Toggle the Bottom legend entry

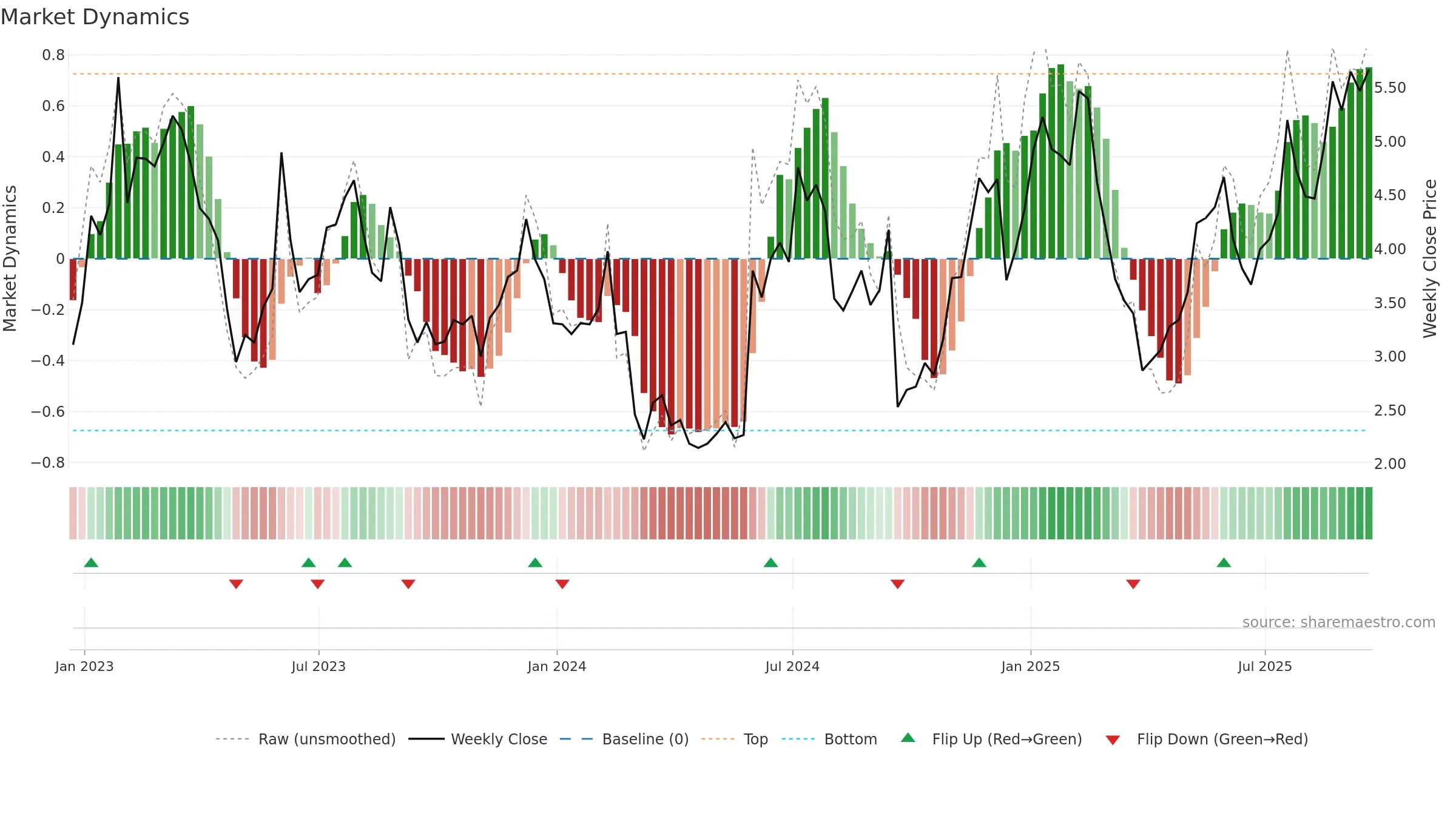click(829, 739)
